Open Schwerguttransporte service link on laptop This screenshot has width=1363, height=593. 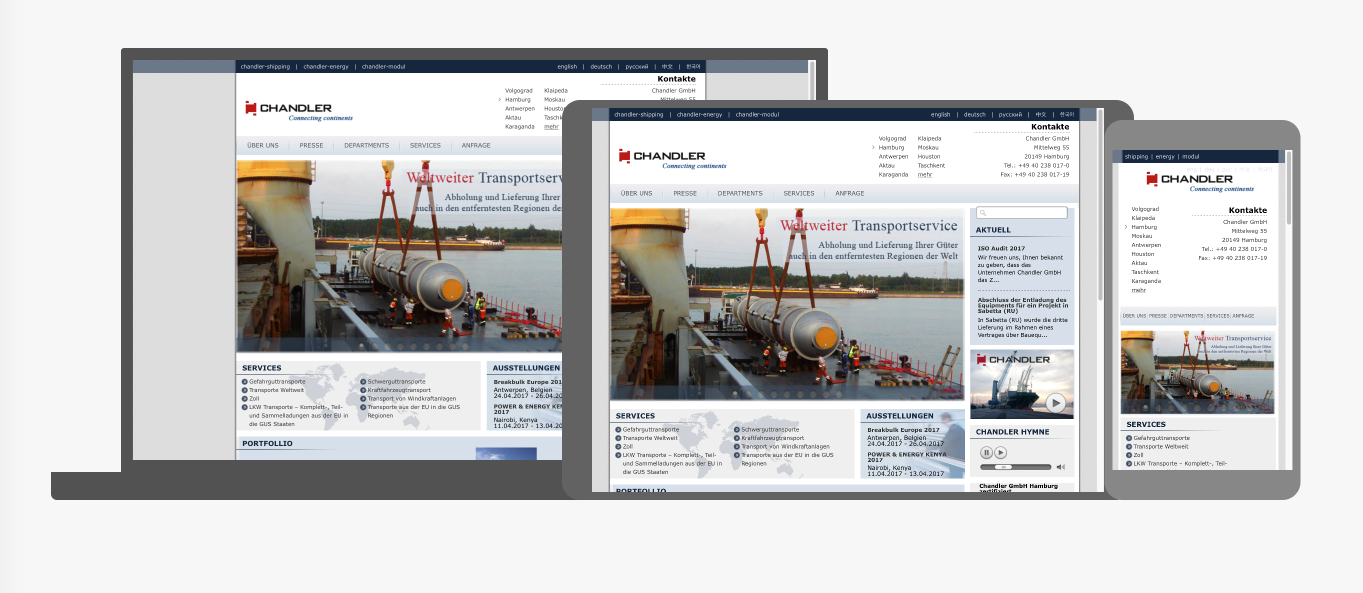point(396,381)
